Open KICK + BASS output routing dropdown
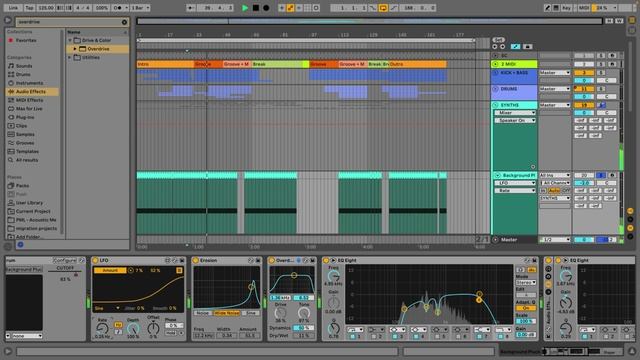 [554, 73]
